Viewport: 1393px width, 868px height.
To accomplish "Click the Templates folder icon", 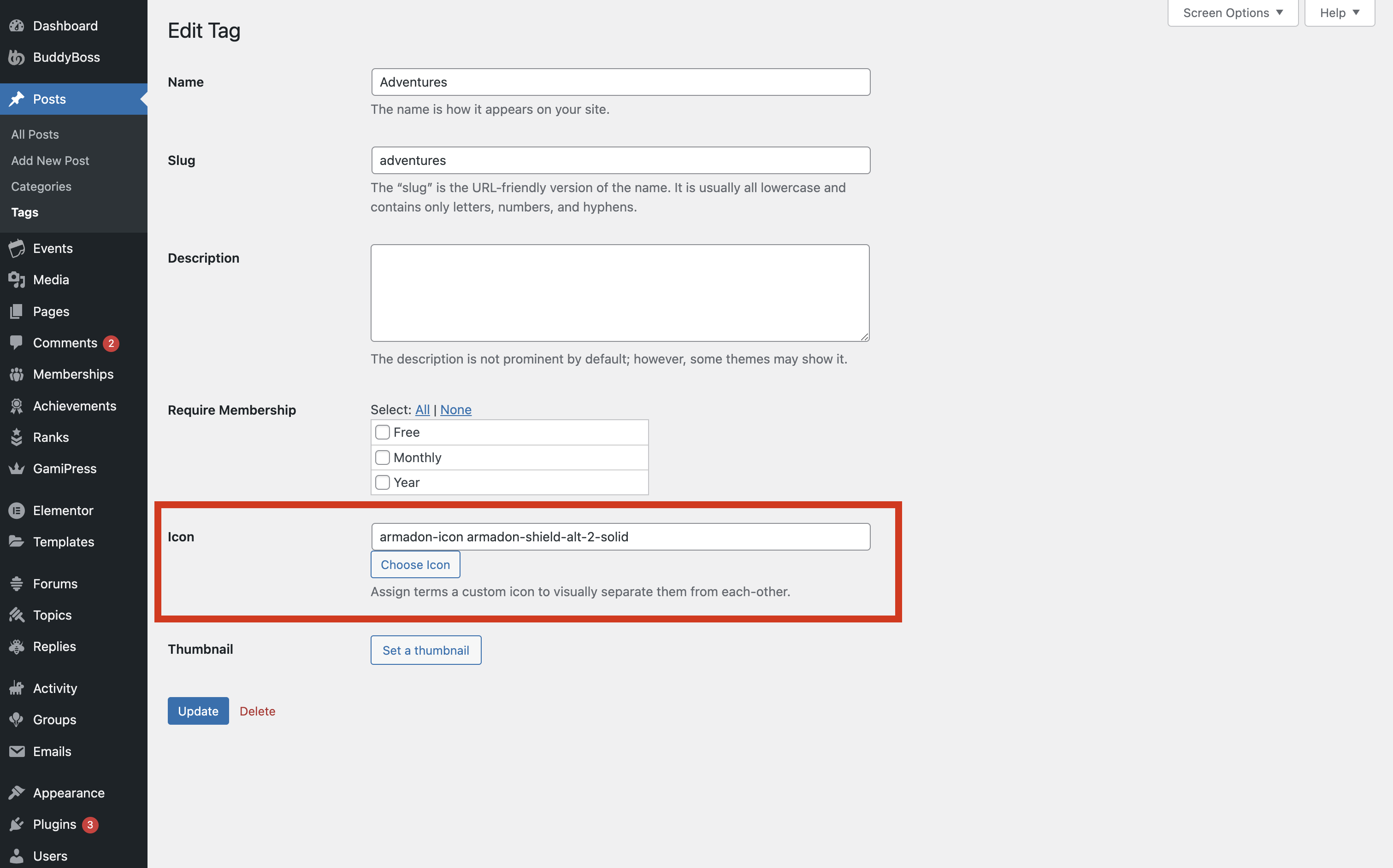I will [x=17, y=542].
